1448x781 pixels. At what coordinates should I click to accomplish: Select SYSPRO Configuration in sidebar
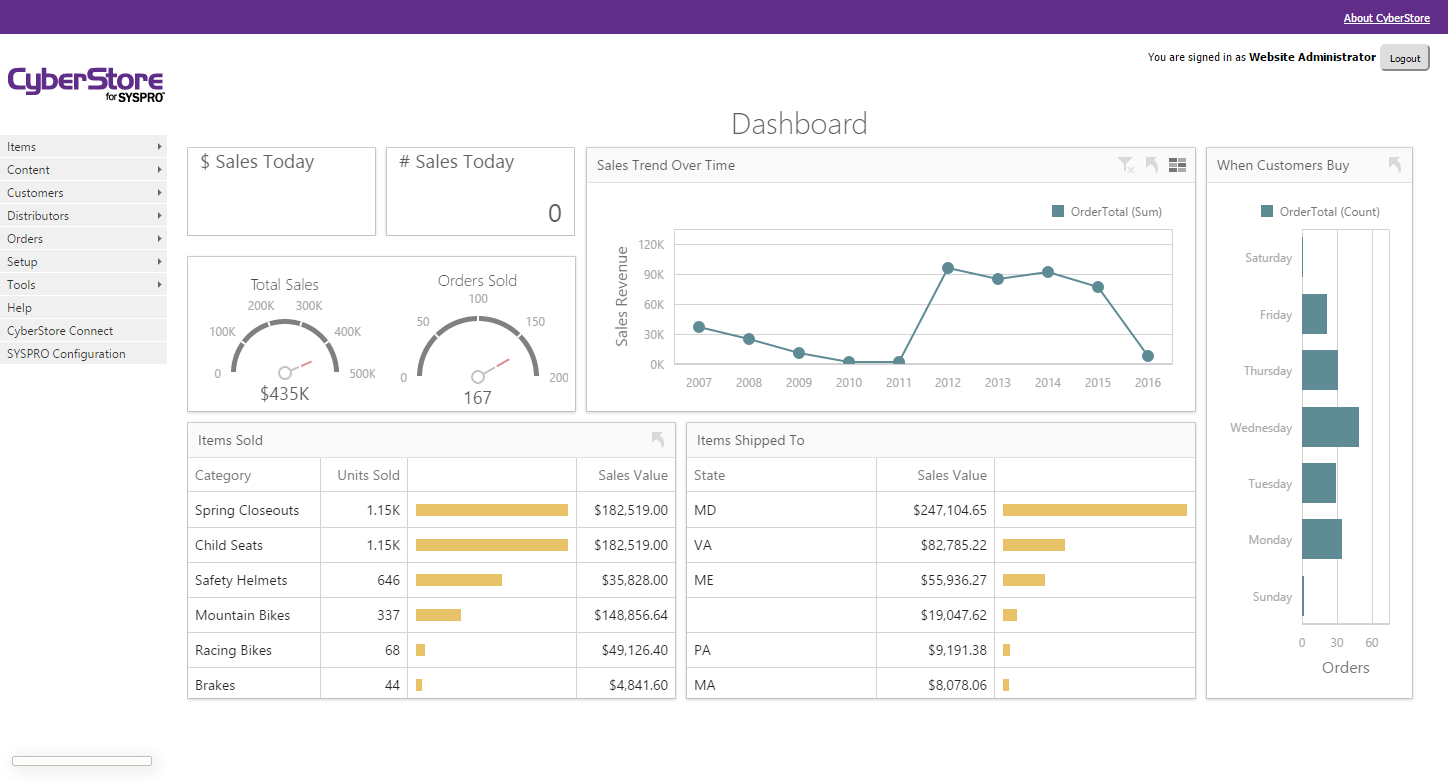(66, 354)
